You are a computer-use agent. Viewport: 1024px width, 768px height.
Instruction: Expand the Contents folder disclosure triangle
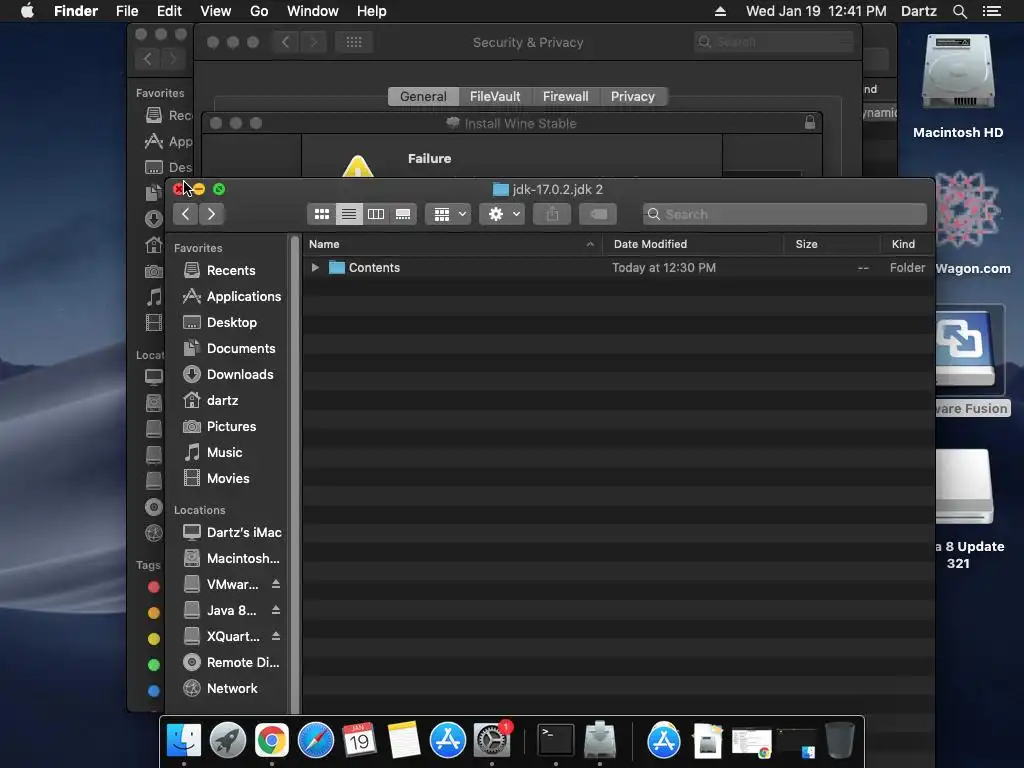click(x=315, y=268)
